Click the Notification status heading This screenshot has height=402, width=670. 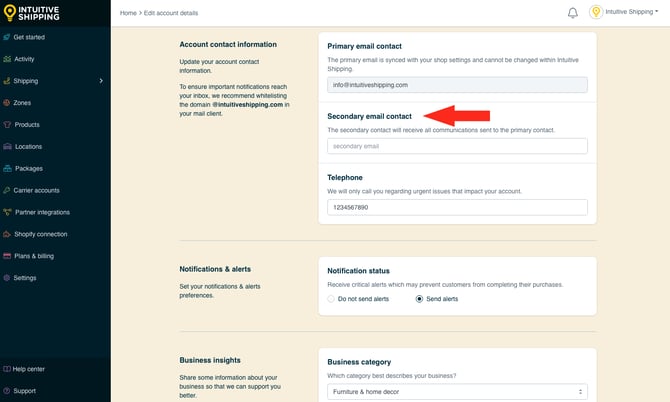(358, 271)
